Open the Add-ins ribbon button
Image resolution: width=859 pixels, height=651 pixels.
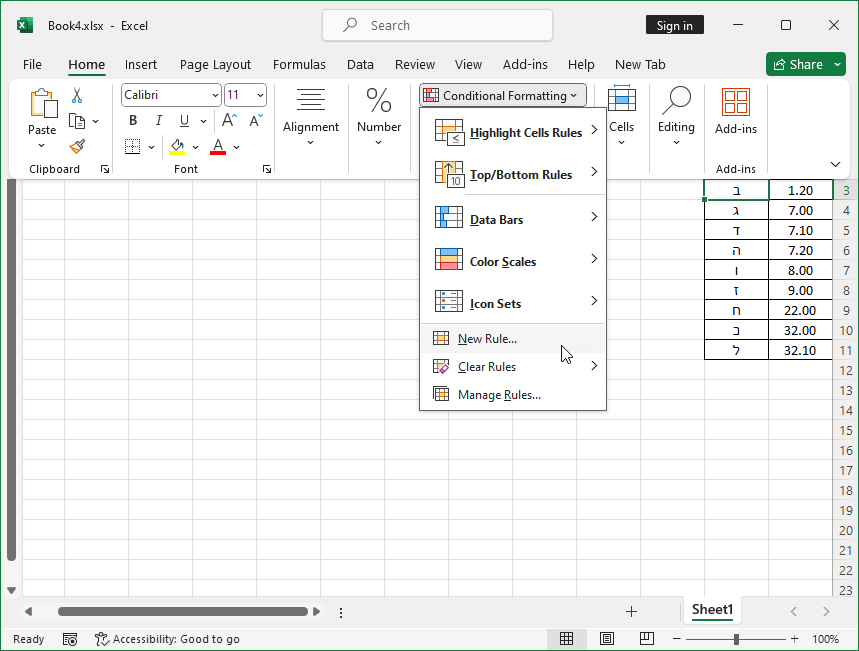coord(735,111)
